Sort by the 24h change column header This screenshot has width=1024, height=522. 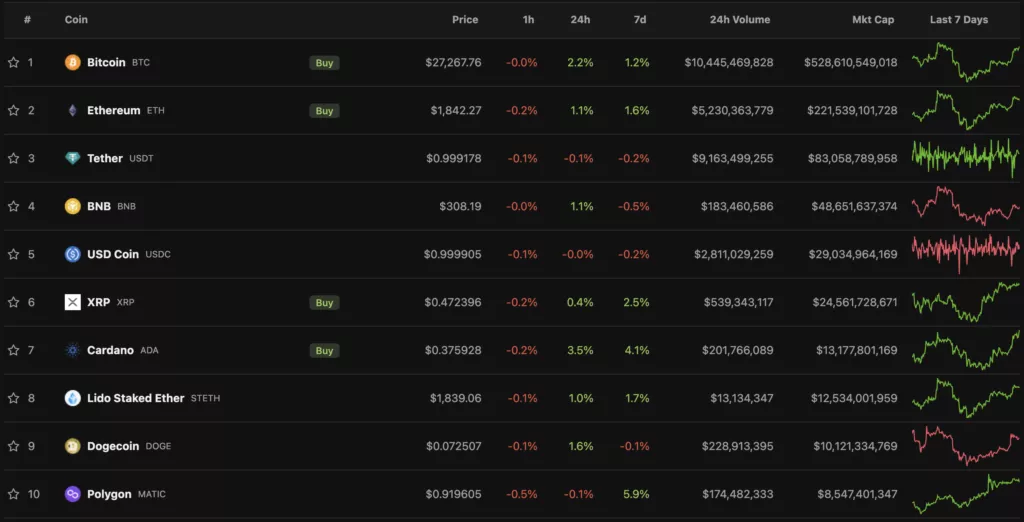[580, 20]
